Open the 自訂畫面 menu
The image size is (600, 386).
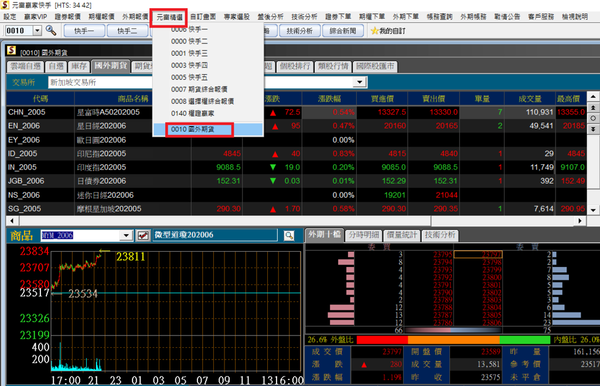pyautogui.click(x=203, y=17)
